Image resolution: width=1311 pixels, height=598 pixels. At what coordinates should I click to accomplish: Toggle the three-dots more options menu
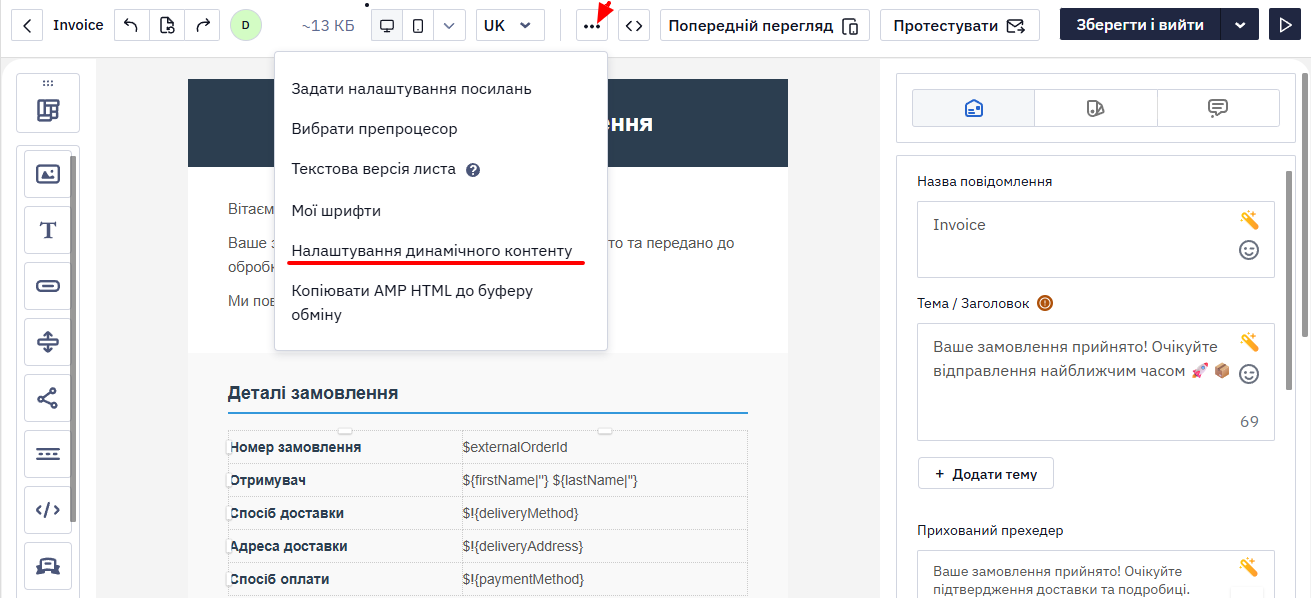pyautogui.click(x=592, y=25)
